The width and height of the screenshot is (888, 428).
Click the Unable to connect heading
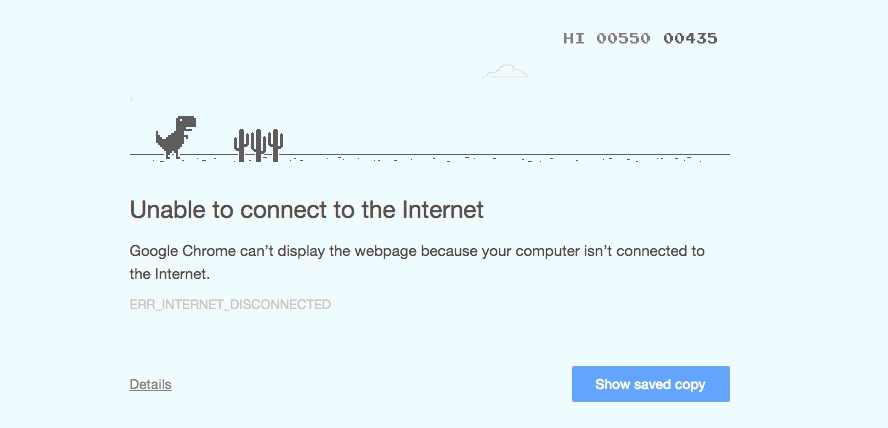point(306,210)
